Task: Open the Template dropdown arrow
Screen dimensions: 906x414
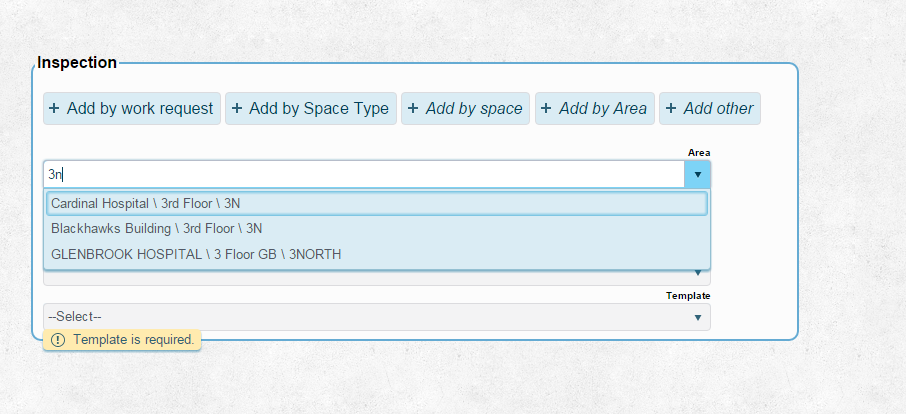Action: pyautogui.click(x=697, y=317)
